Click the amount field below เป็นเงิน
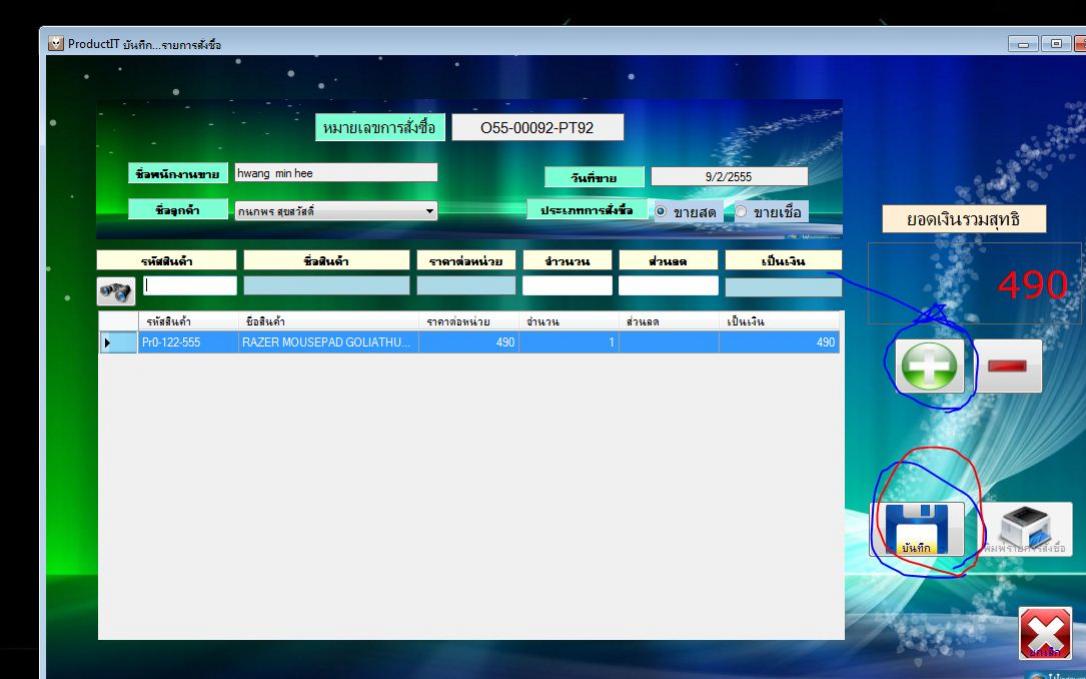The height and width of the screenshot is (679, 1086). coord(783,287)
